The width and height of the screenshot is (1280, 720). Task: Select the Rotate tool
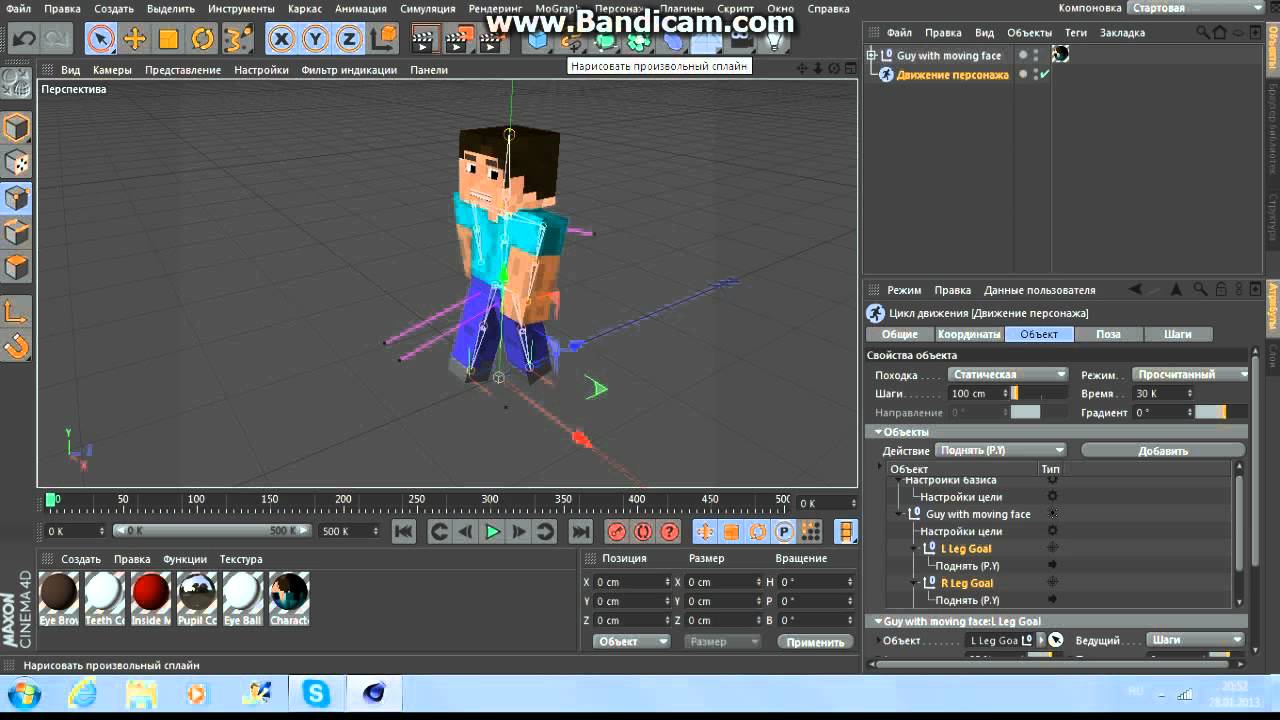click(202, 40)
